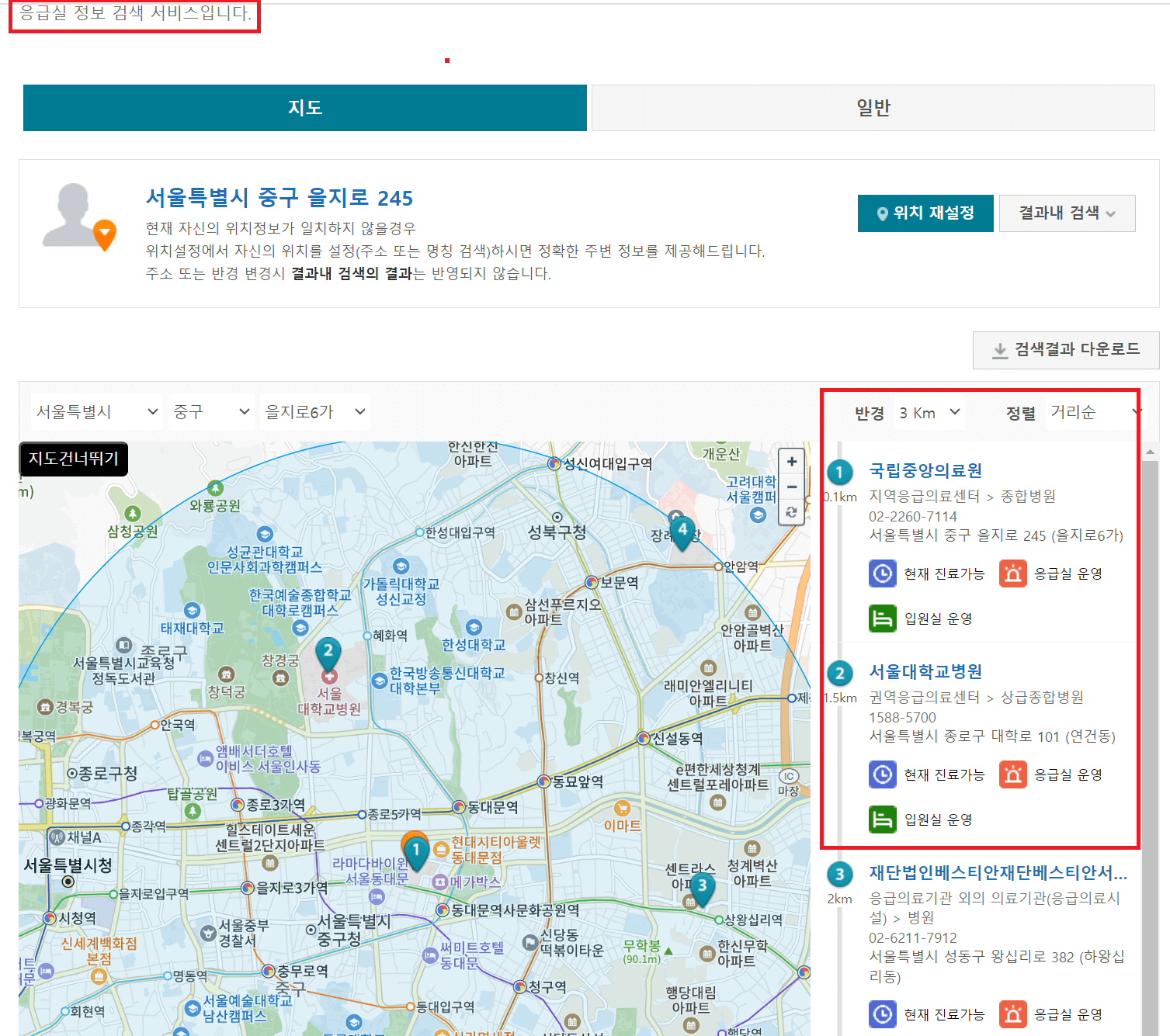Click the 지도건너뛰기 skip link
This screenshot has width=1170, height=1036.
pos(74,459)
